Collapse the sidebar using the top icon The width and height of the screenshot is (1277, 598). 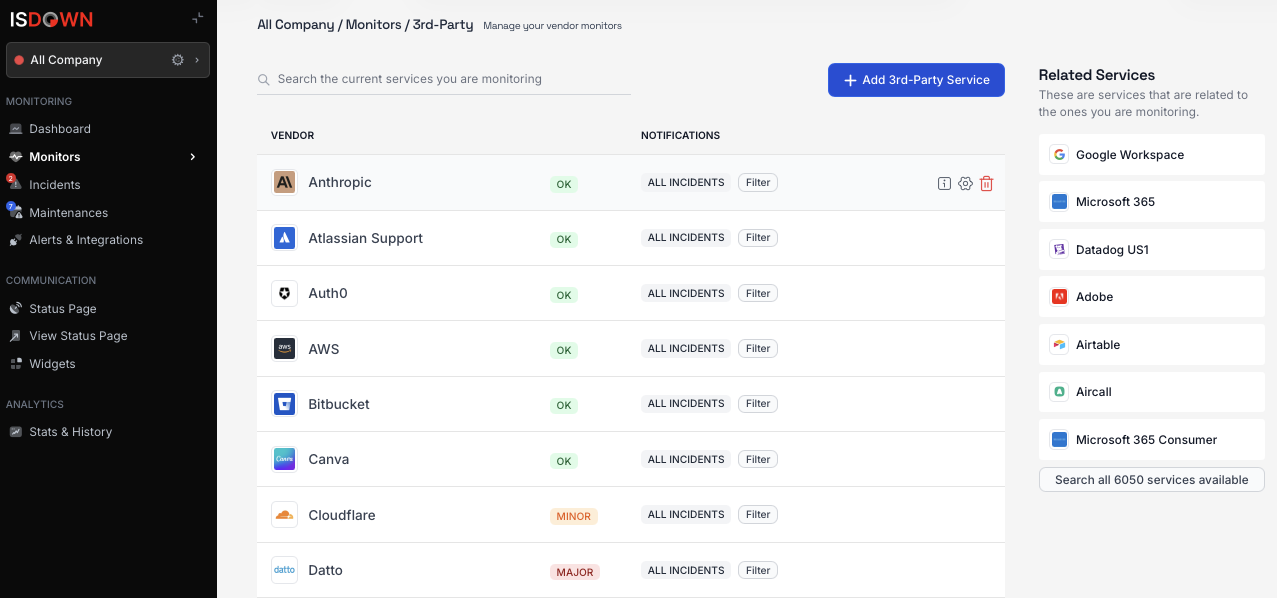tap(198, 18)
